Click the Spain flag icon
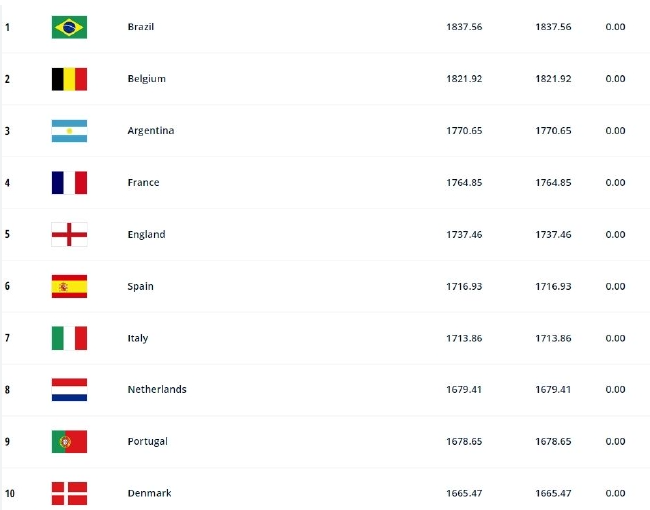This screenshot has height=510, width=650. pyautogui.click(x=69, y=287)
